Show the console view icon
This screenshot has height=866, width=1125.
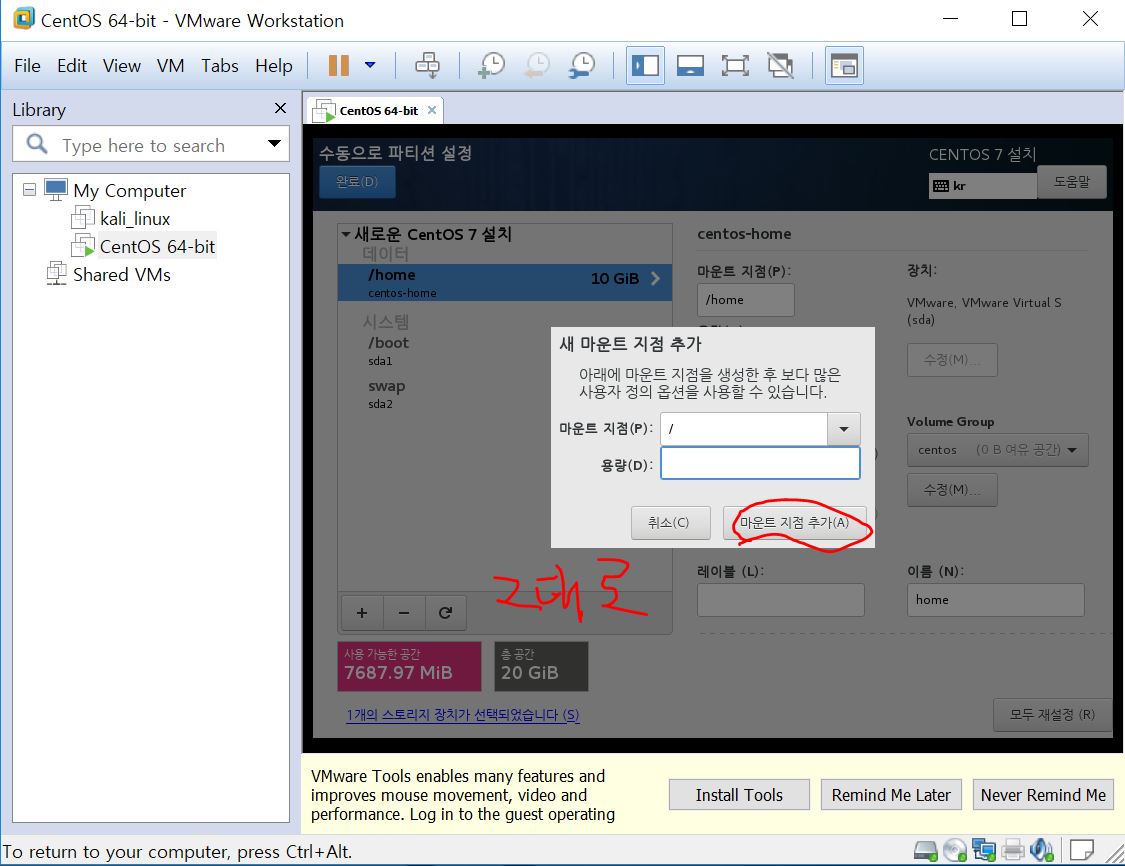click(x=844, y=65)
